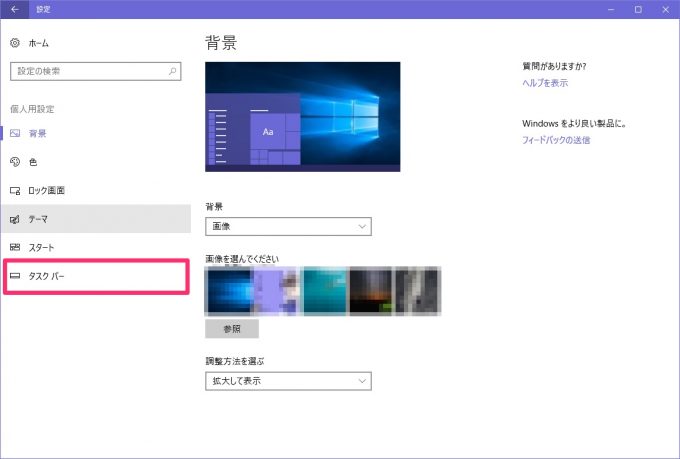Switch to スタート settings
Viewport: 680px width, 459px height.
coord(95,247)
